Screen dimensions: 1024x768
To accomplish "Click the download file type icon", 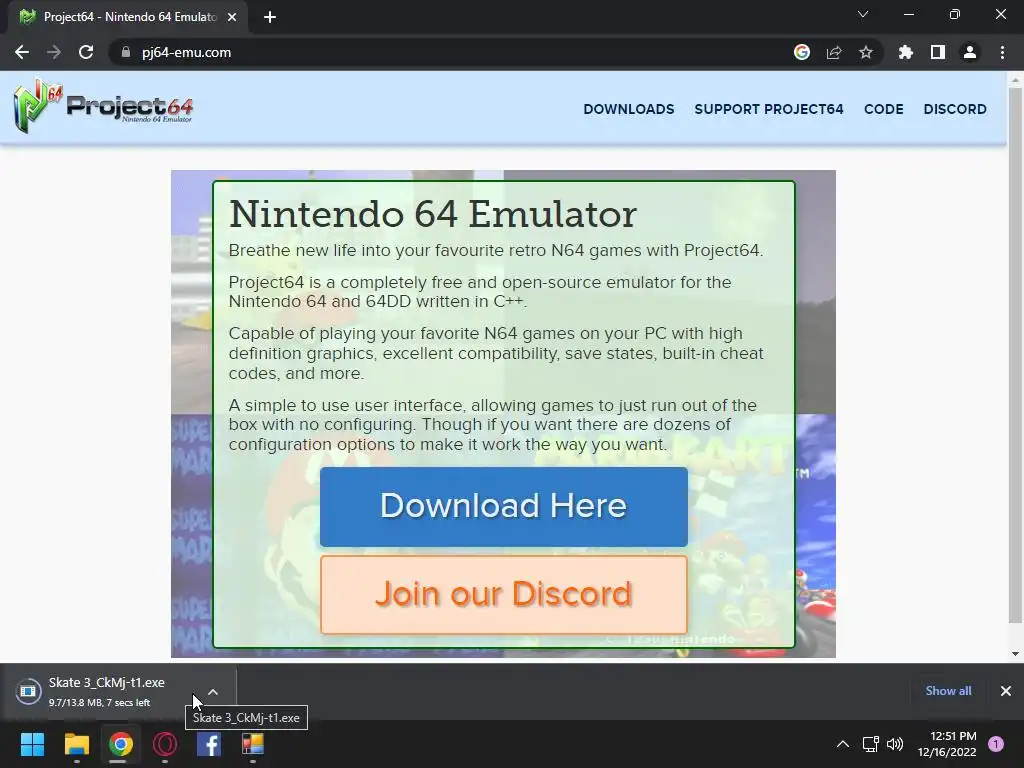I will [29, 691].
